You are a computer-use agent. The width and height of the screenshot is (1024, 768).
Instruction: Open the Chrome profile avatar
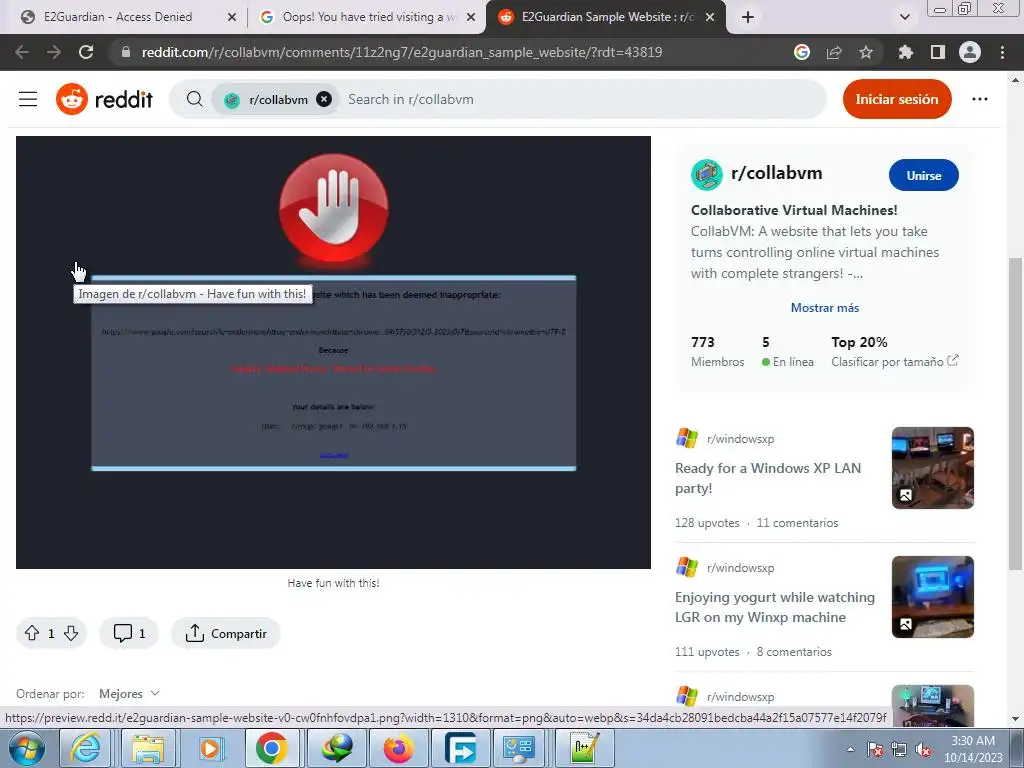[x=970, y=52]
